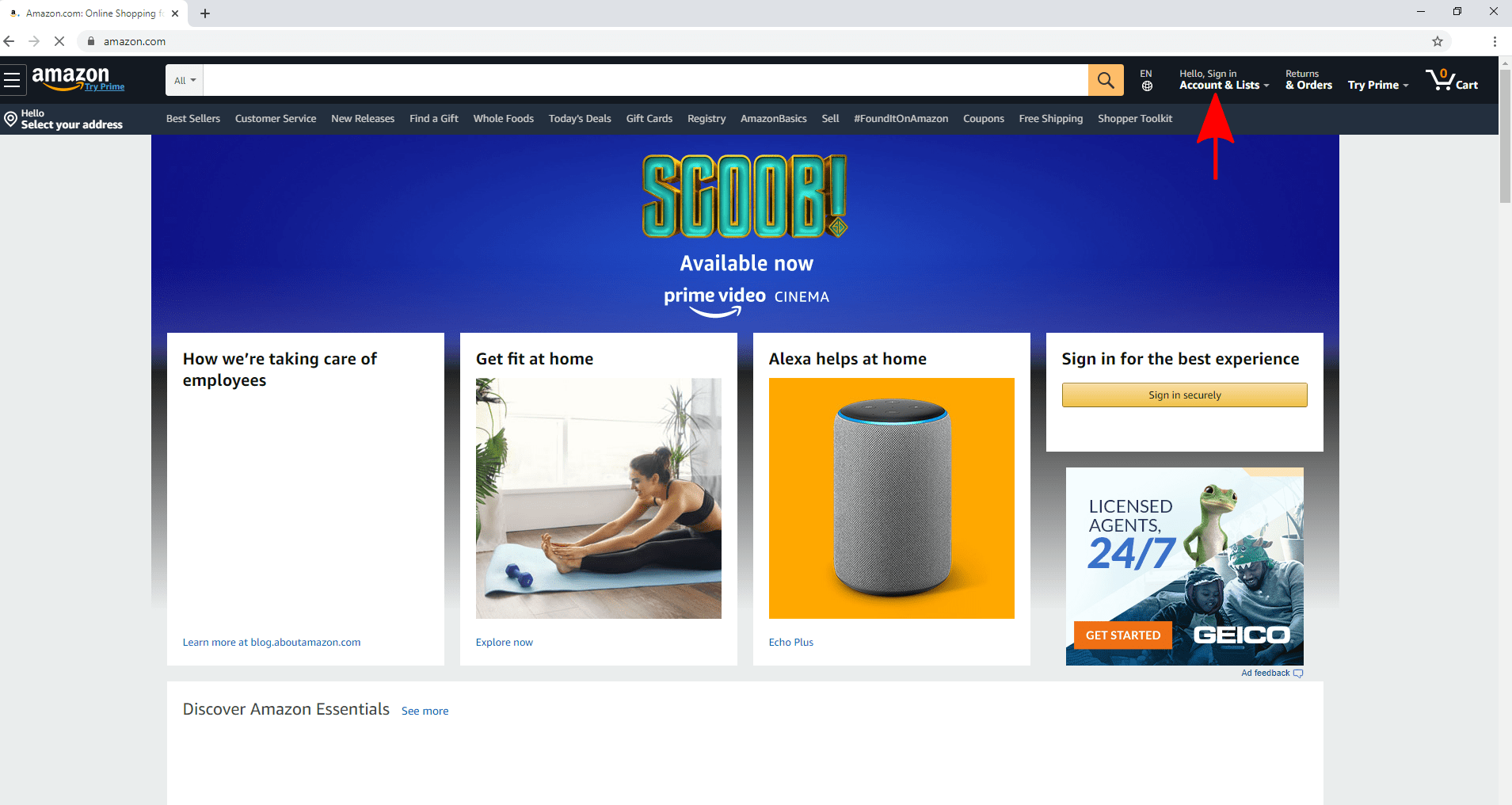This screenshot has width=1512, height=805.
Task: Click the Amazon logo
Action: click(78, 79)
